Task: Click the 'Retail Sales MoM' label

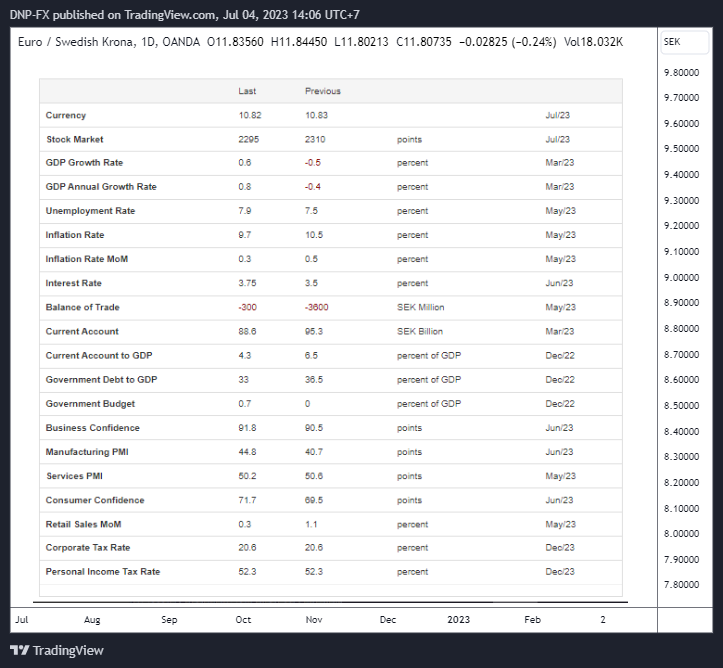Action: click(x=83, y=524)
